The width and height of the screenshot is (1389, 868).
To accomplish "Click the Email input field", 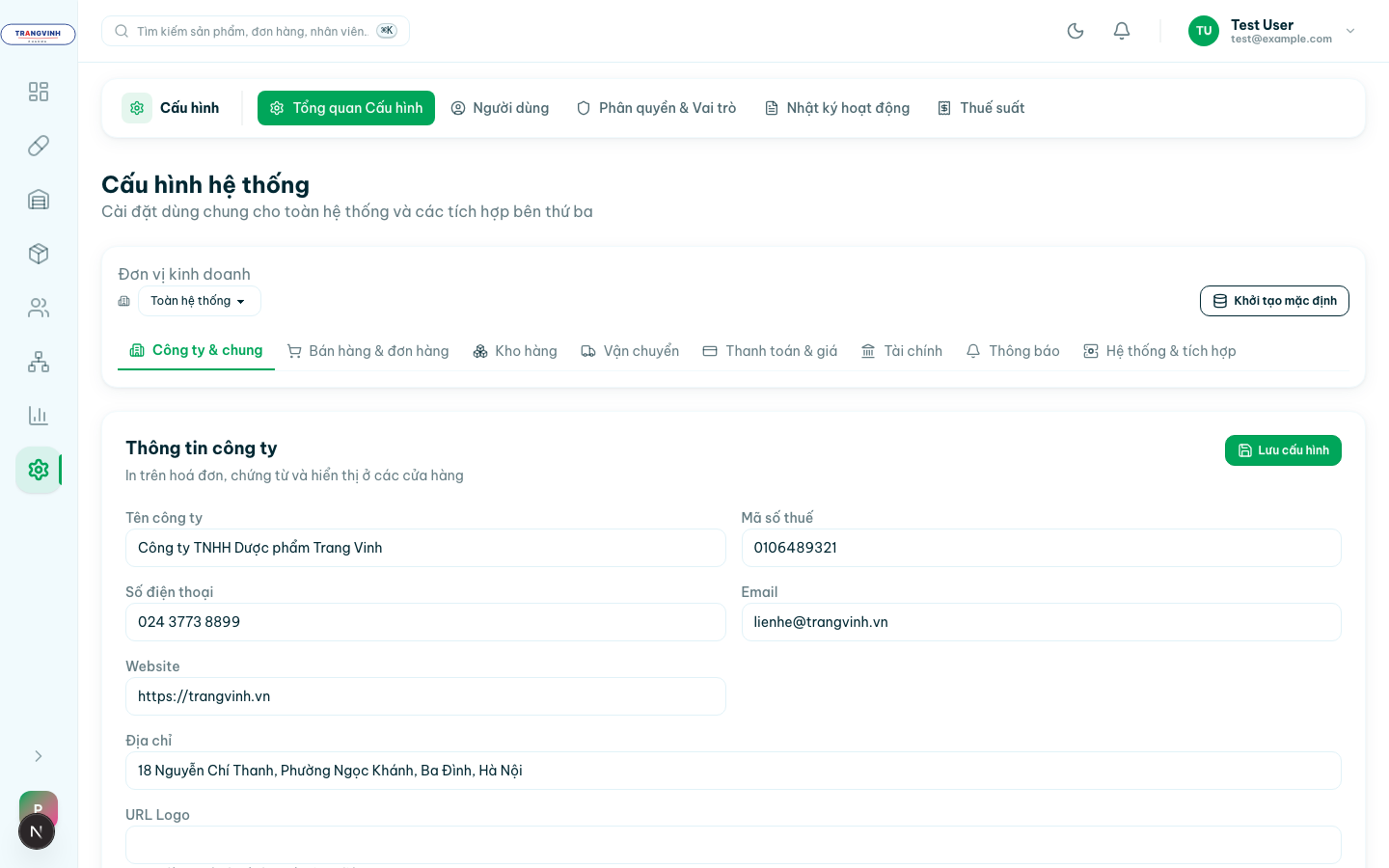I will (1041, 622).
